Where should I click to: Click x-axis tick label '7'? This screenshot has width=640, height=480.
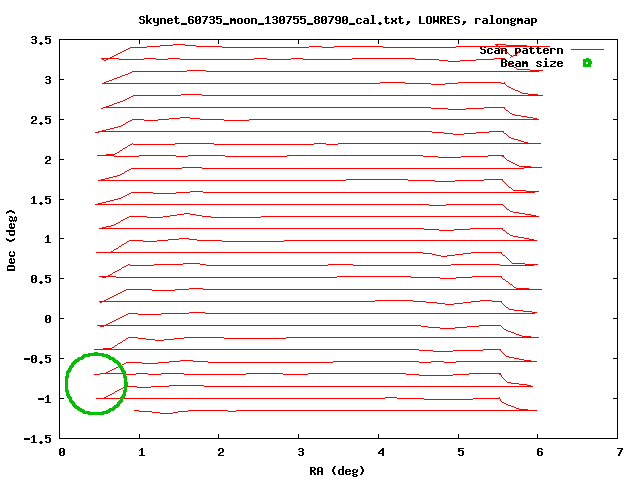(620, 452)
